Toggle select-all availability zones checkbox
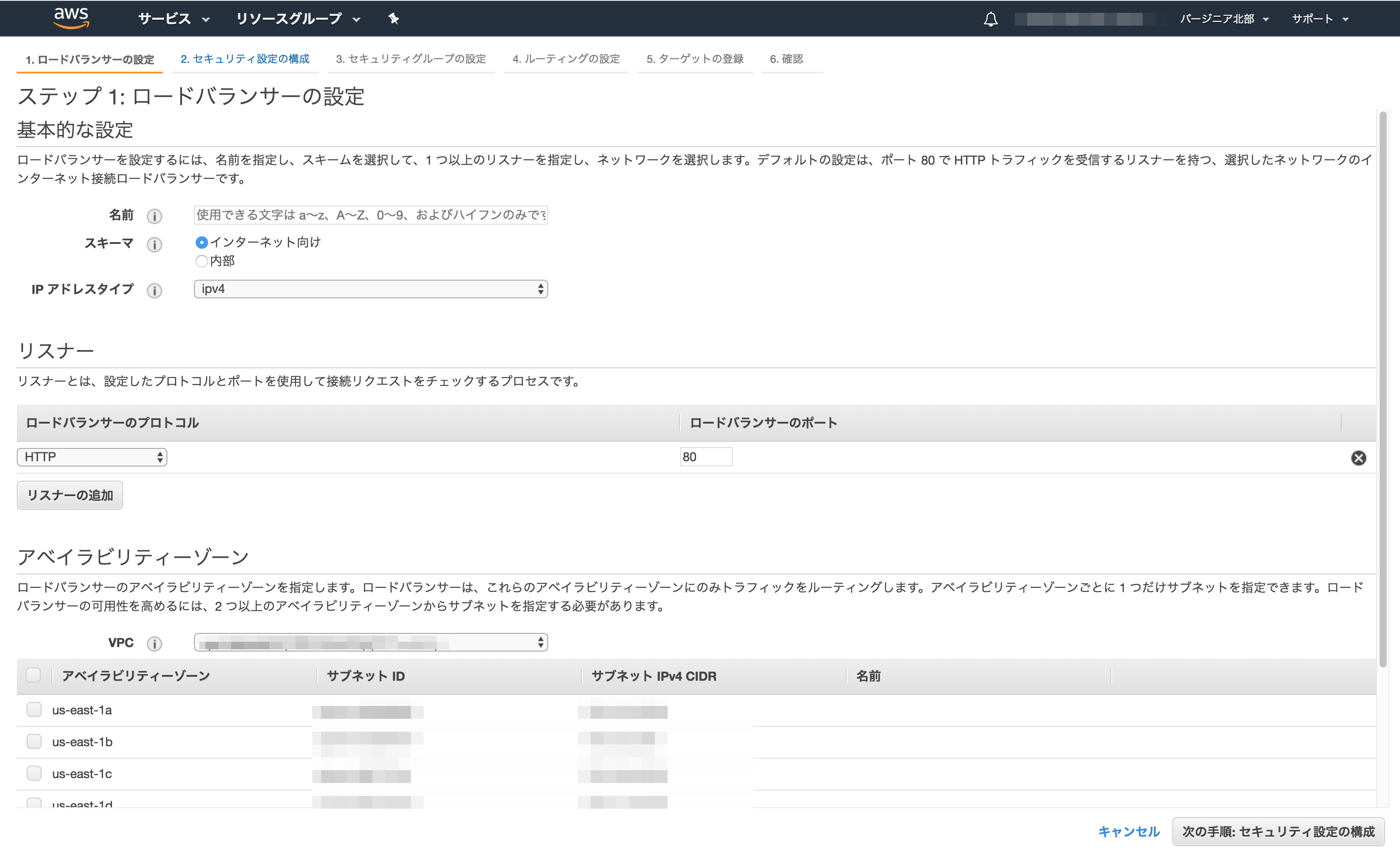This screenshot has height=856, width=1400. pyautogui.click(x=34, y=675)
